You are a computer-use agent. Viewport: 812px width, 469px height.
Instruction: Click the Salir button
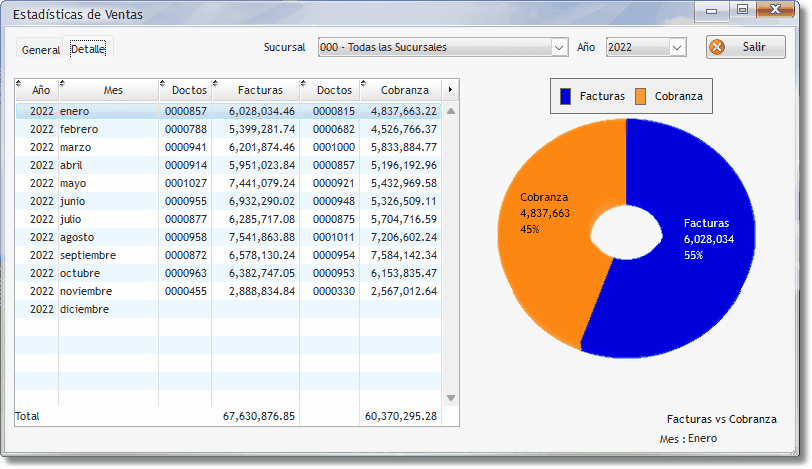click(x=746, y=47)
